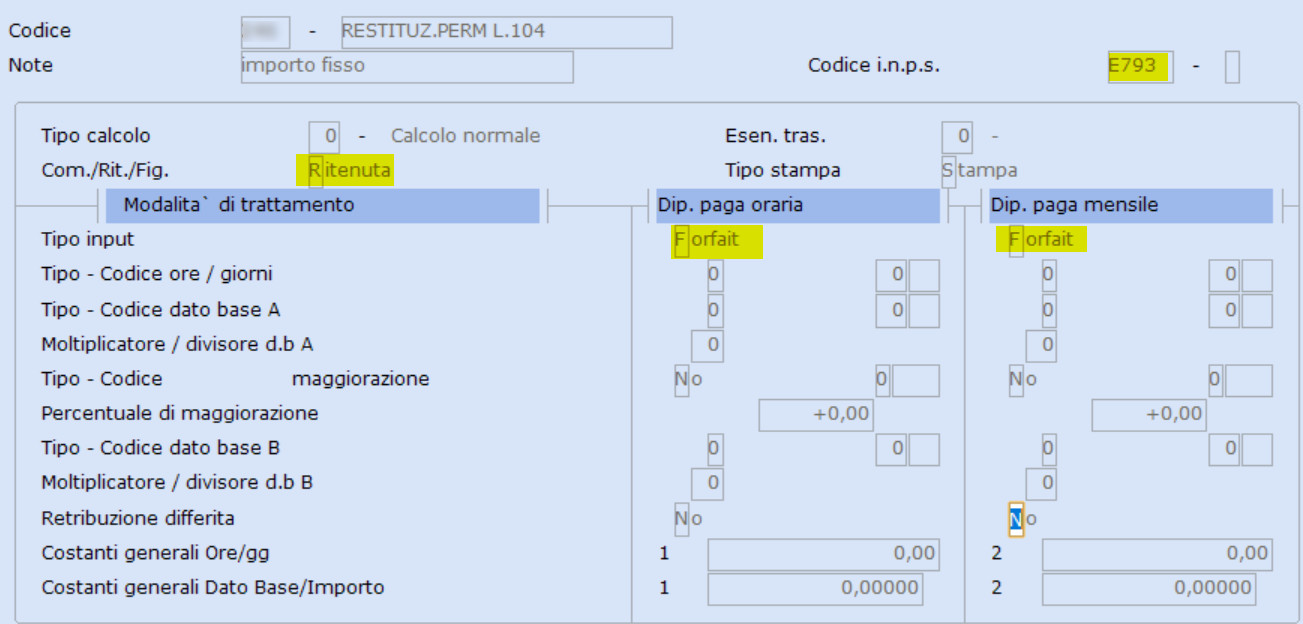This screenshot has width=1303, height=624.
Task: Click the Tipo calcolo value field
Action: pyautogui.click(x=324, y=136)
